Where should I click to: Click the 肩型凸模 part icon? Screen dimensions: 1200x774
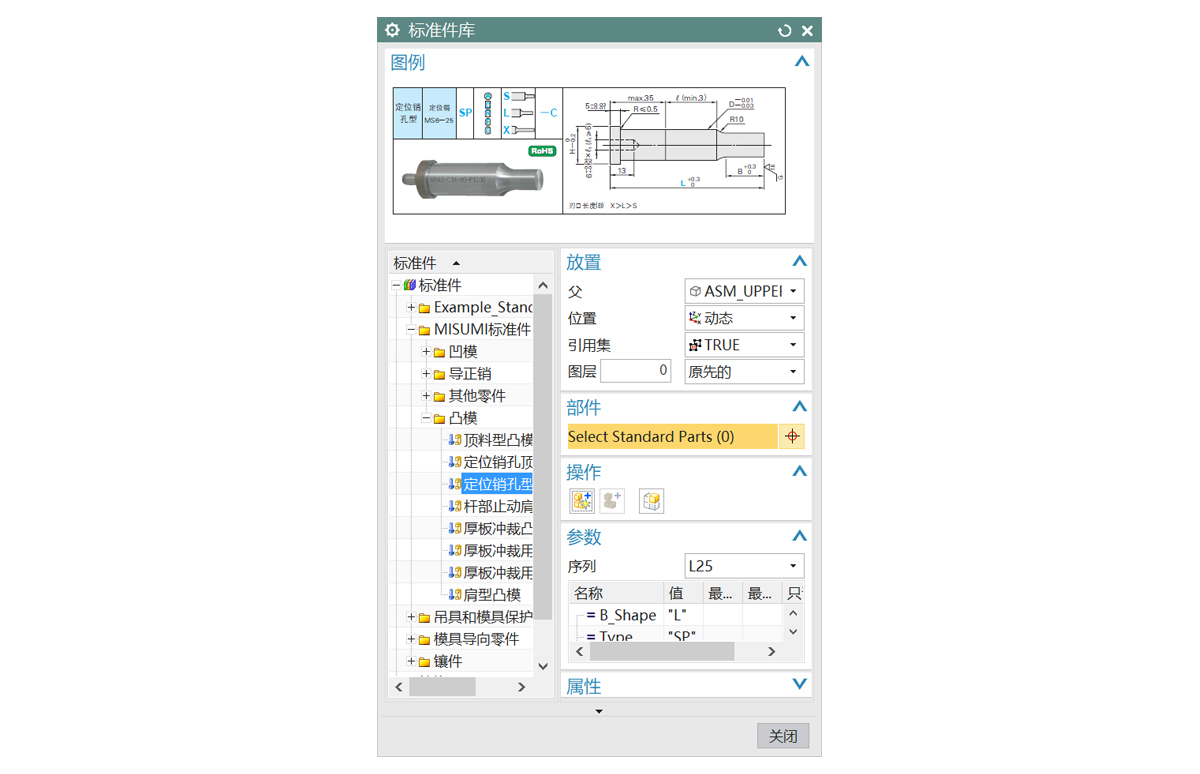tap(455, 594)
